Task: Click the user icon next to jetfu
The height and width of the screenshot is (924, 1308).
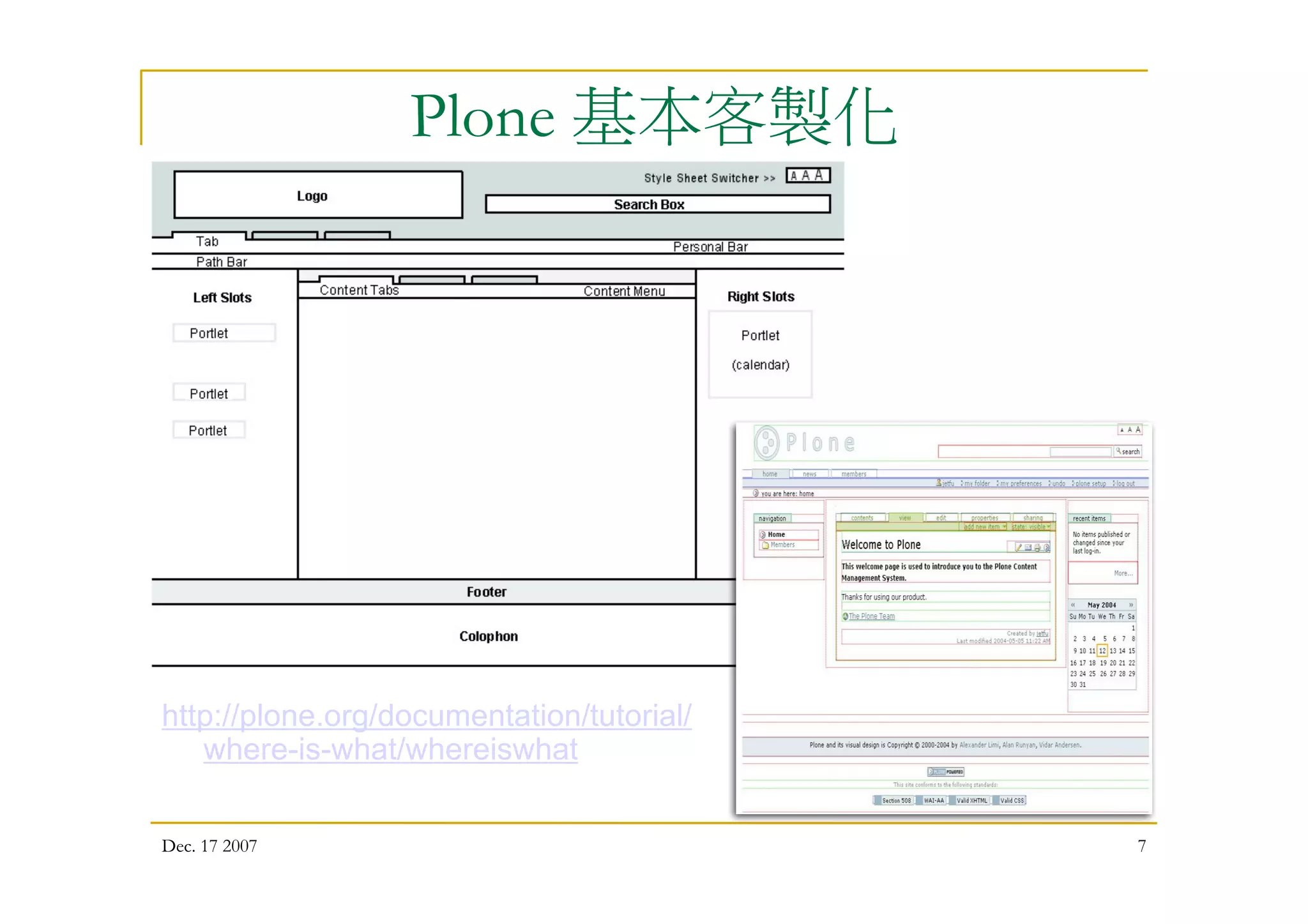Action: pyautogui.click(x=939, y=483)
